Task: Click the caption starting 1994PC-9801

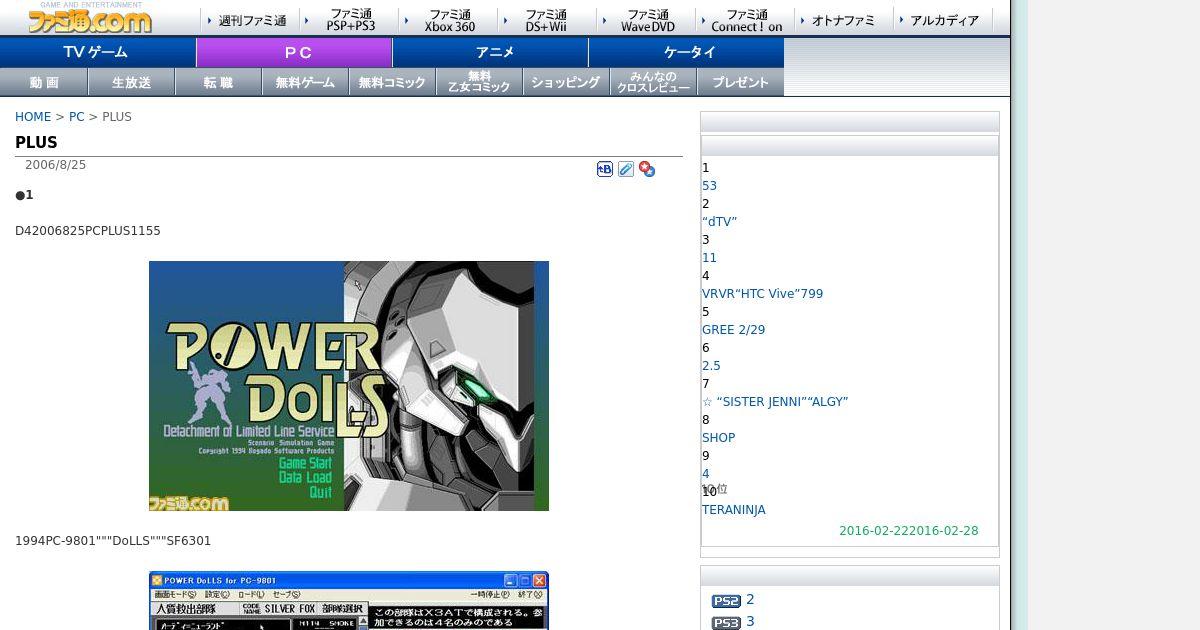Action: 113,541
